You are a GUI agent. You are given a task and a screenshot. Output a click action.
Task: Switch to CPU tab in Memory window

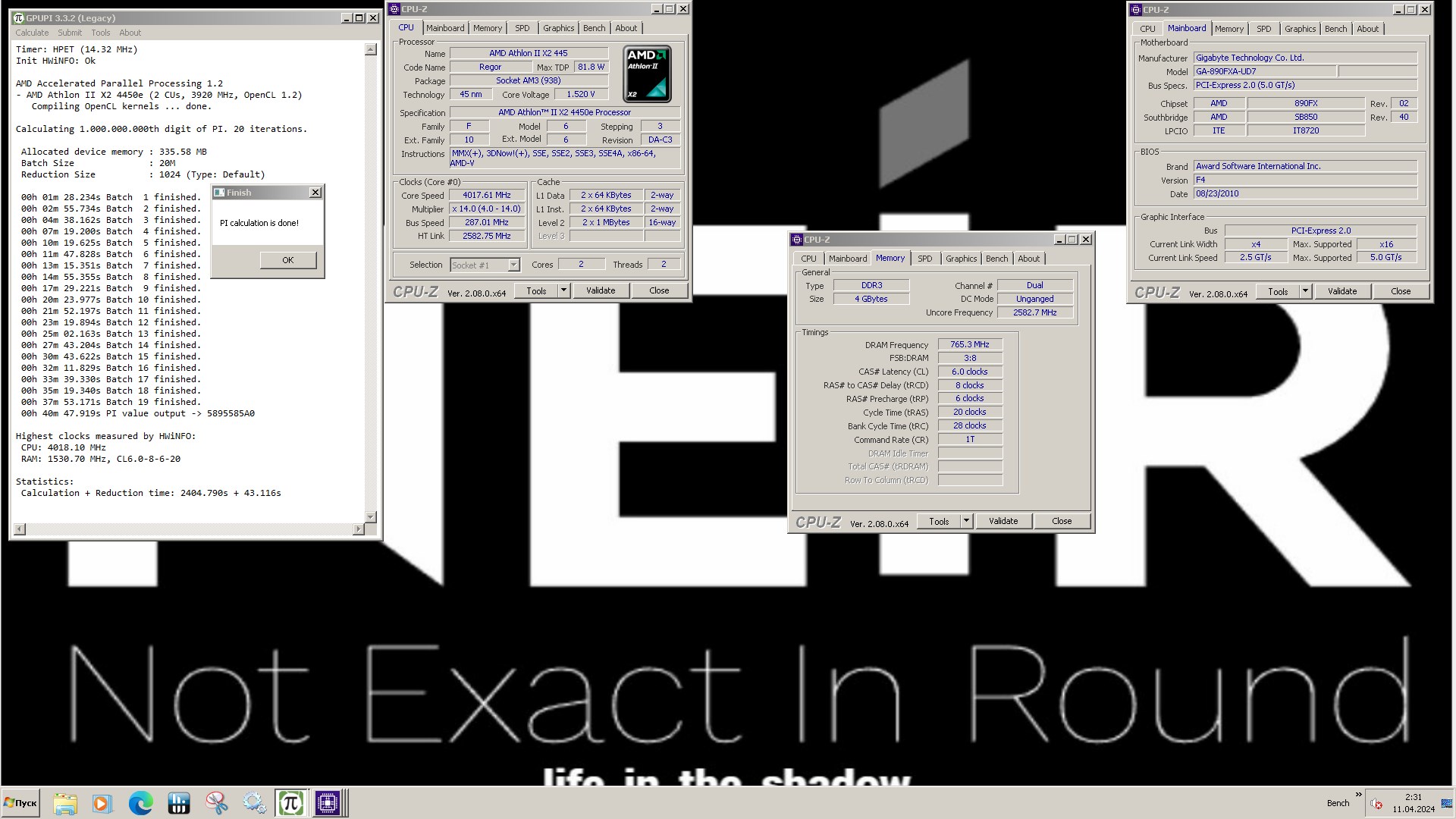(x=809, y=259)
